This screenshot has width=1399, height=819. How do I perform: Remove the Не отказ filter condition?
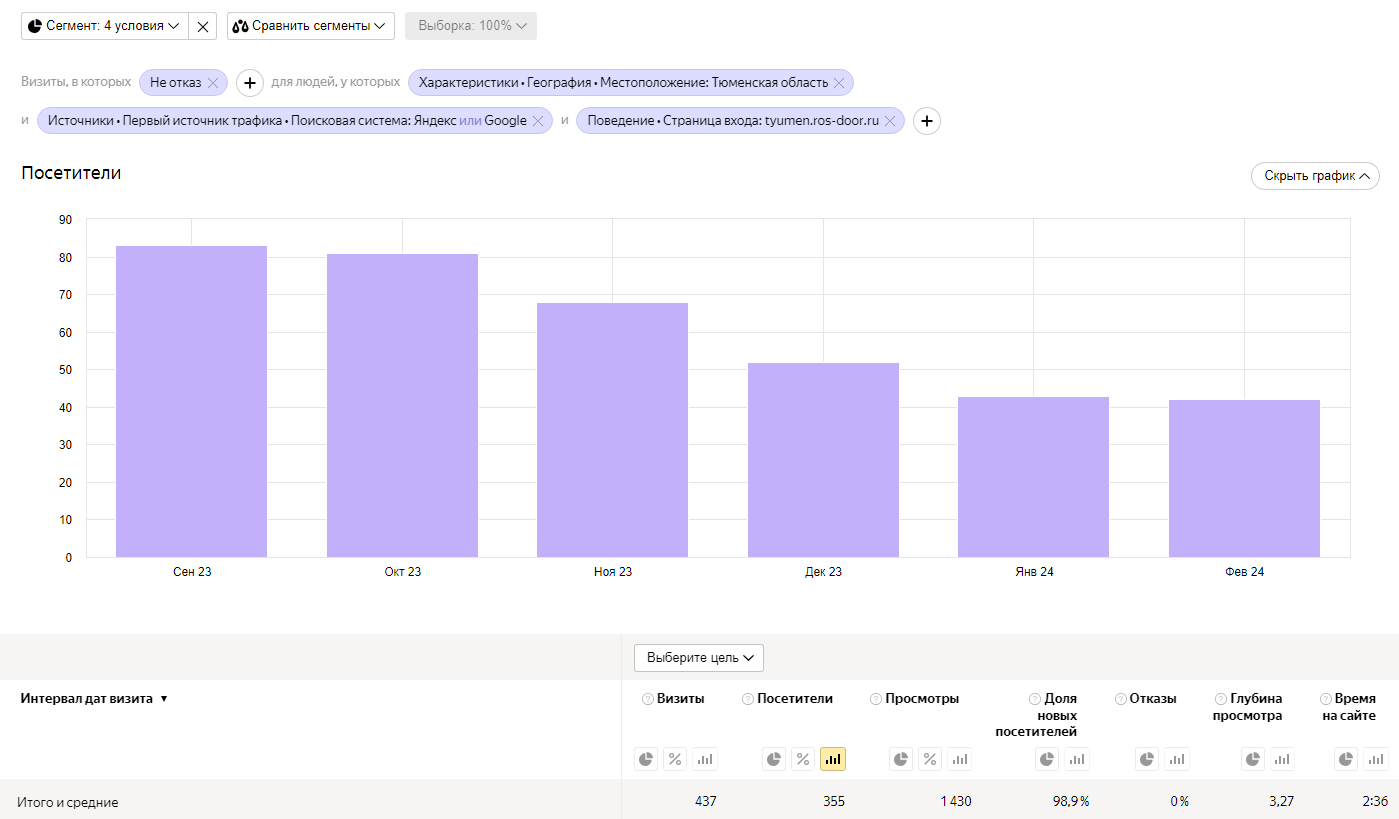(x=212, y=83)
